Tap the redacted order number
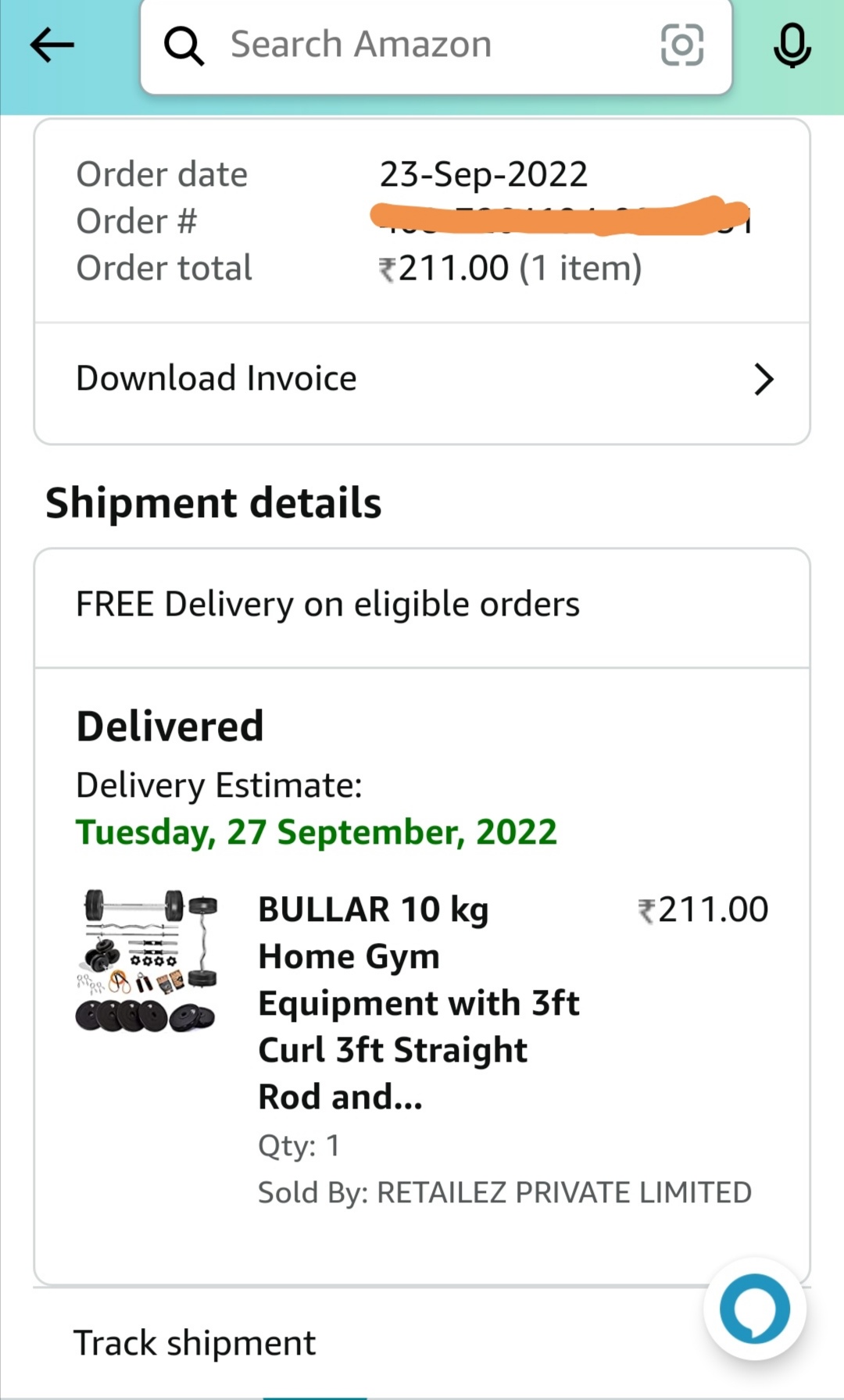 click(x=560, y=218)
